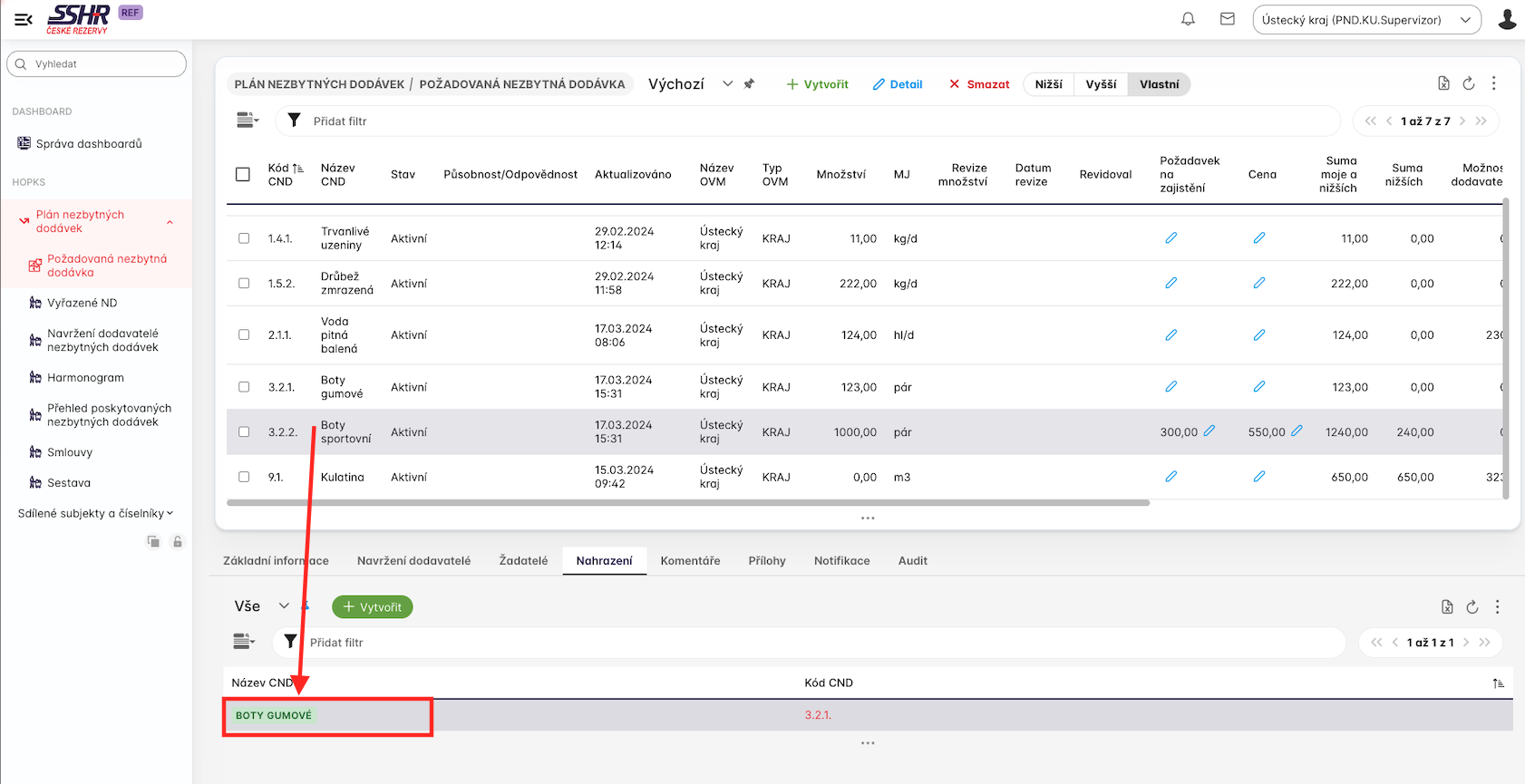Select the Boty sportovní row checkbox
This screenshot has width=1525, height=784.
point(244,432)
